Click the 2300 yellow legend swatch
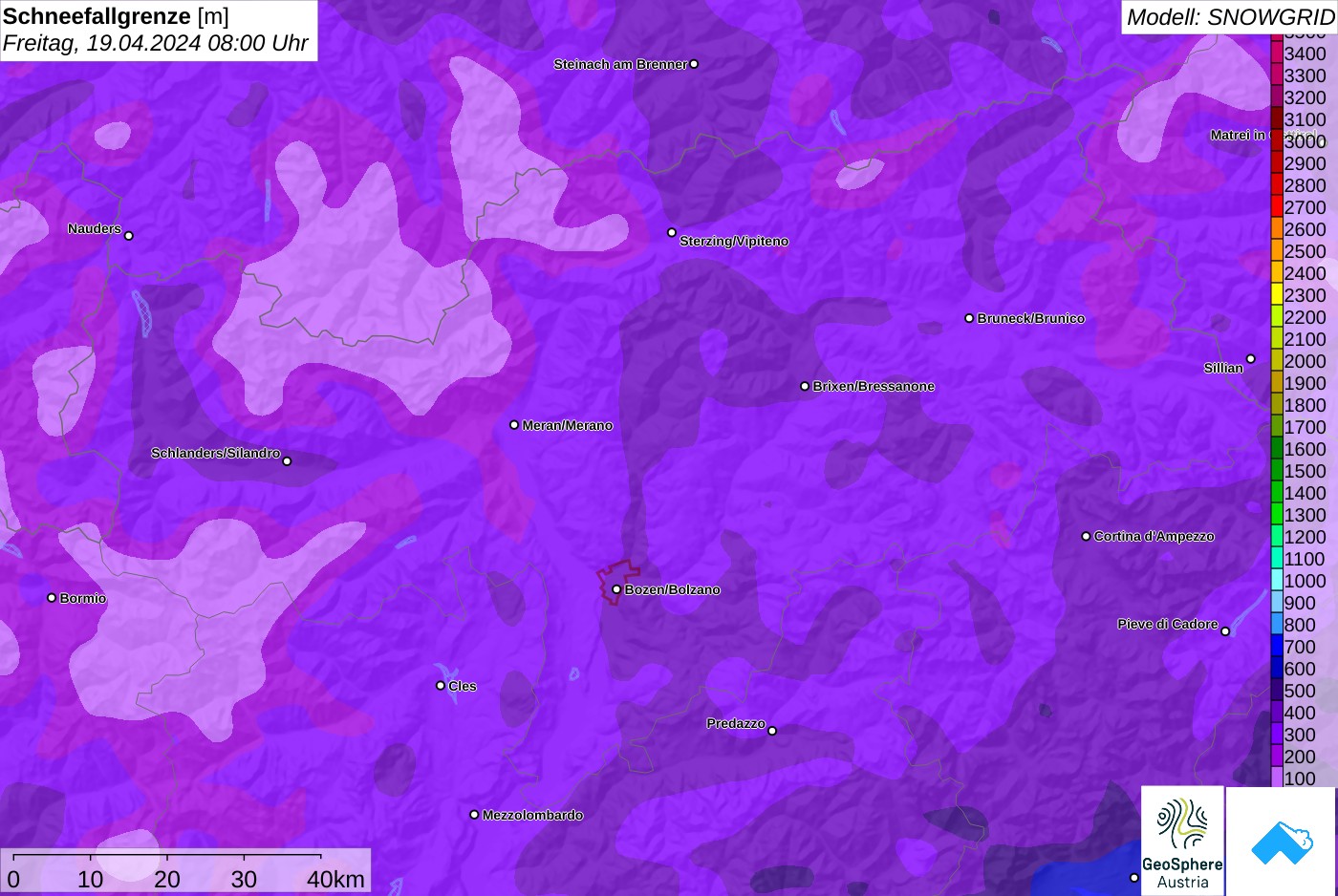 point(1276,295)
